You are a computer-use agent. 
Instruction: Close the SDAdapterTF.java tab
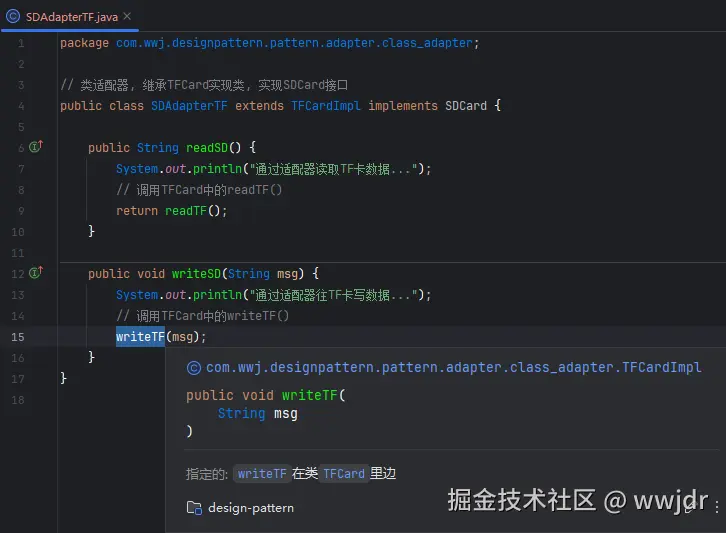[x=127, y=17]
